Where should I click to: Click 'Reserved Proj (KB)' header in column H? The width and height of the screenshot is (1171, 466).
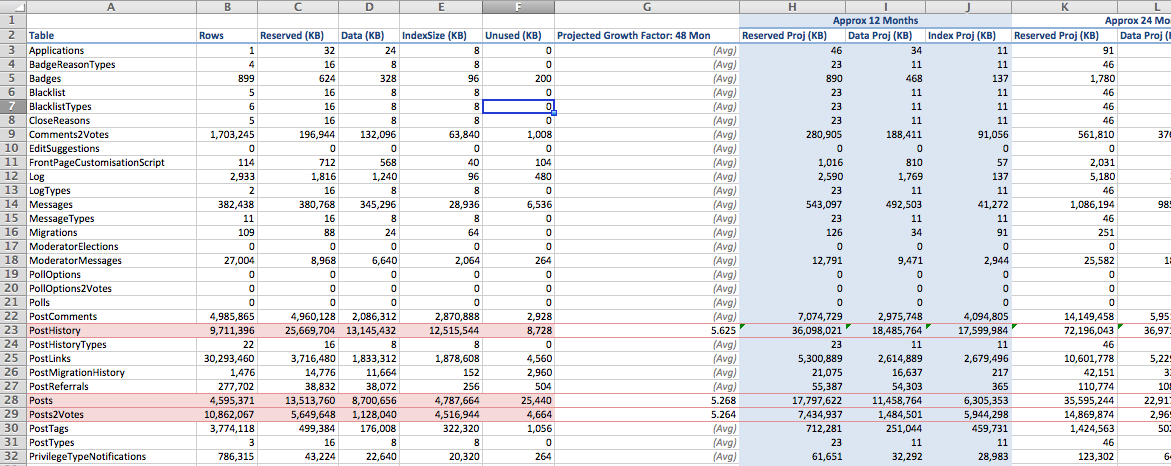[x=792, y=35]
